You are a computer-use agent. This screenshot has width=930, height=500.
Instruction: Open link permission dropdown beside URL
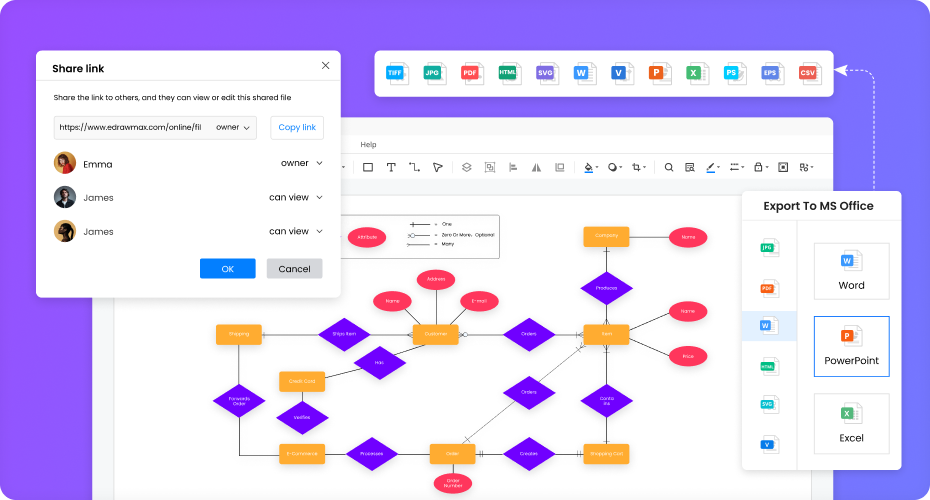[x=234, y=127]
